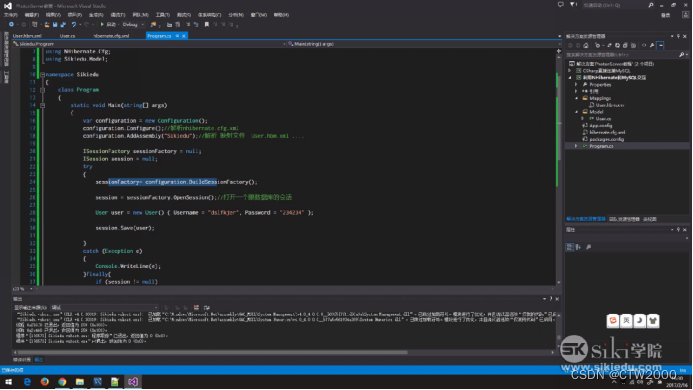Viewport: 693px width, 390px height.
Task: Click in the Quick Launch input field
Action: [x=614, y=5]
